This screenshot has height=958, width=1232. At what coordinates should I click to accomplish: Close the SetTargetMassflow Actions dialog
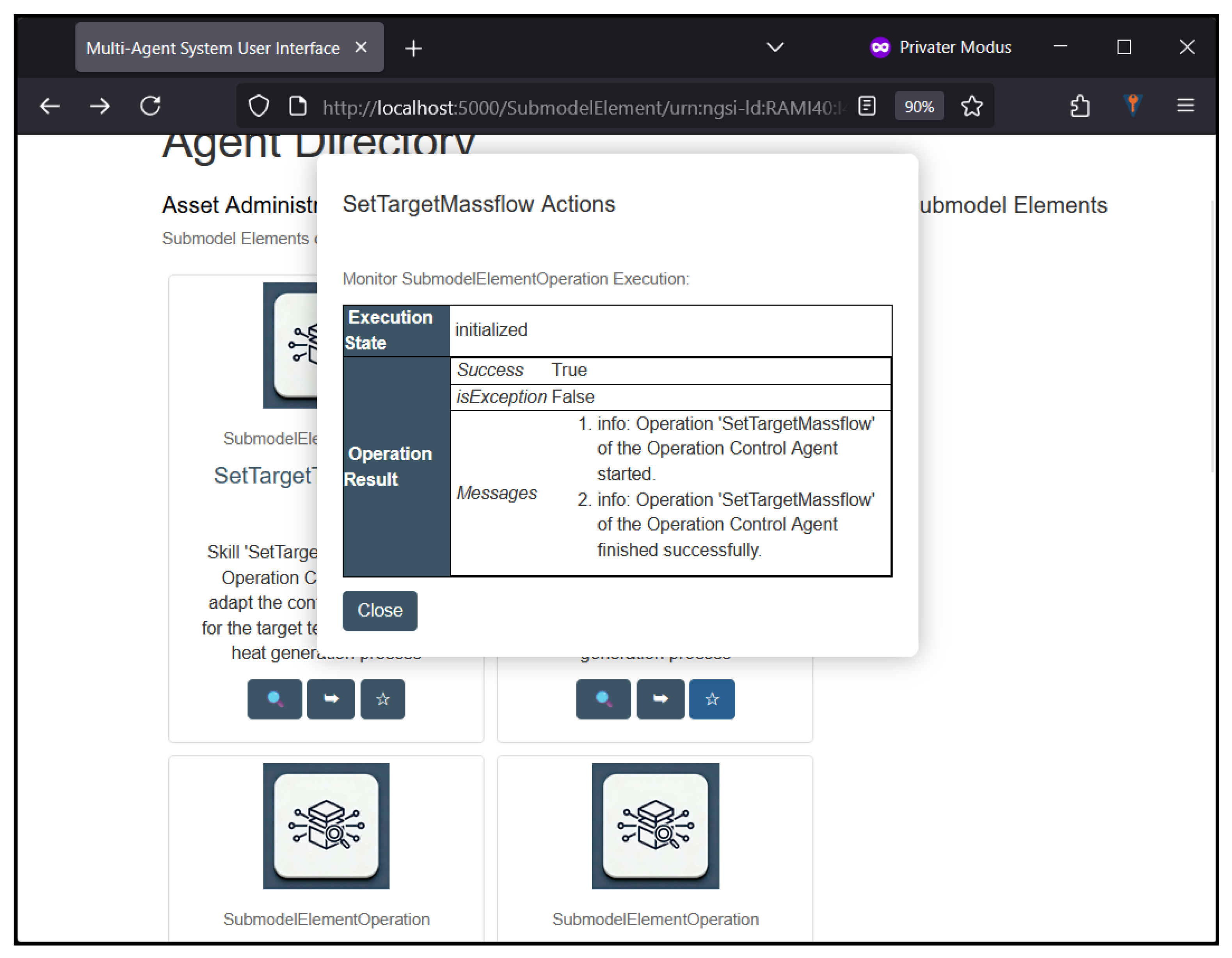click(x=380, y=610)
